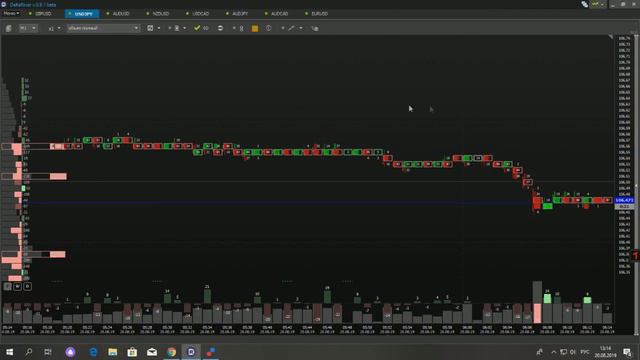Expand the arrow next to the drawing tool
Screen dimensions: 640x360
(301, 28)
